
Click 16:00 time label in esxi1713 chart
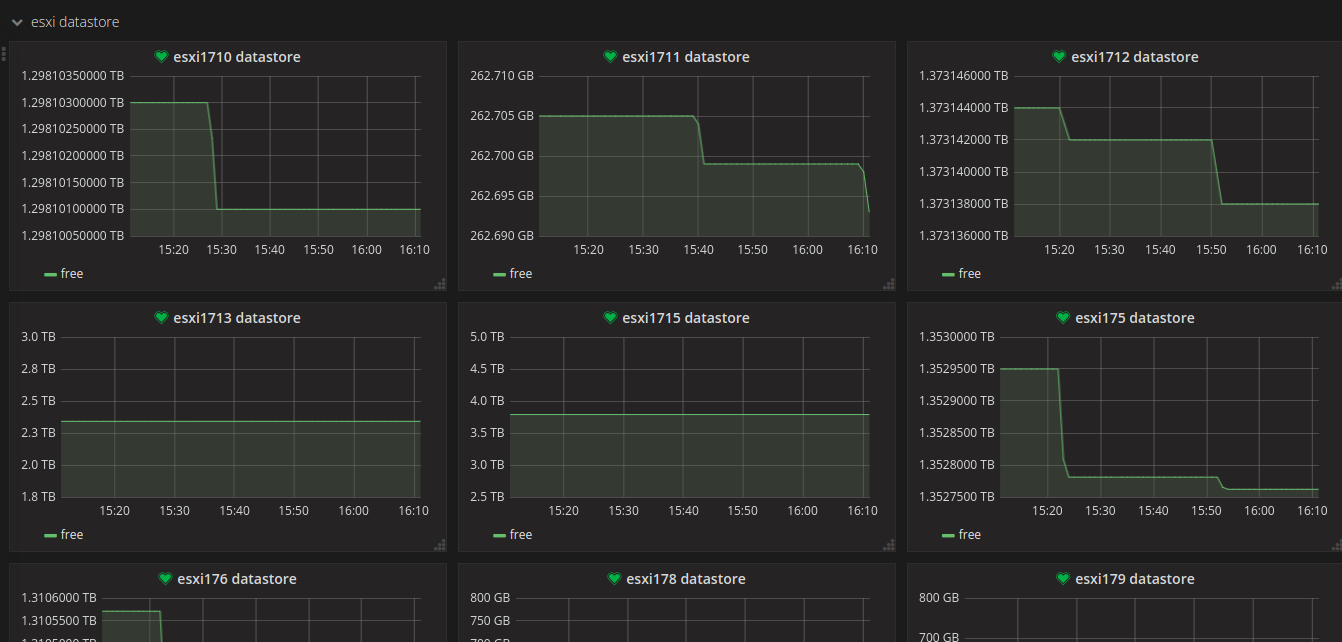click(354, 510)
